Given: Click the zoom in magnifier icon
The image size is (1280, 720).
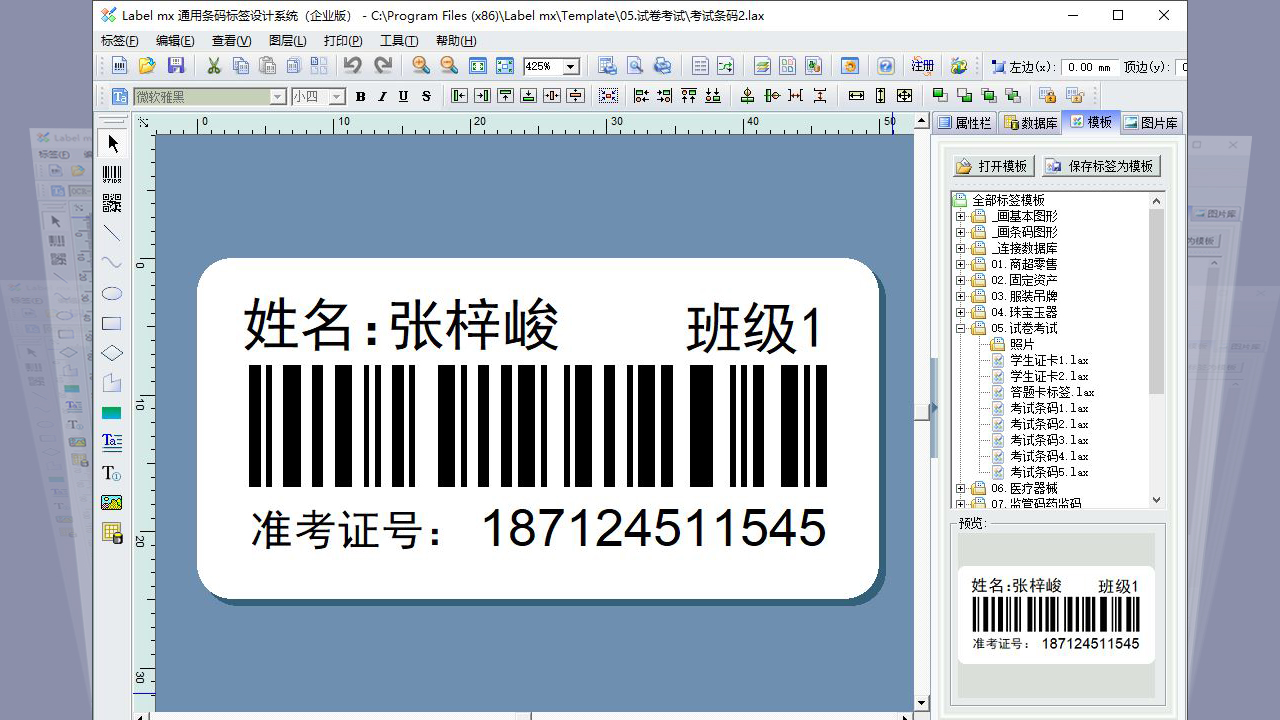Looking at the screenshot, I should 420,65.
